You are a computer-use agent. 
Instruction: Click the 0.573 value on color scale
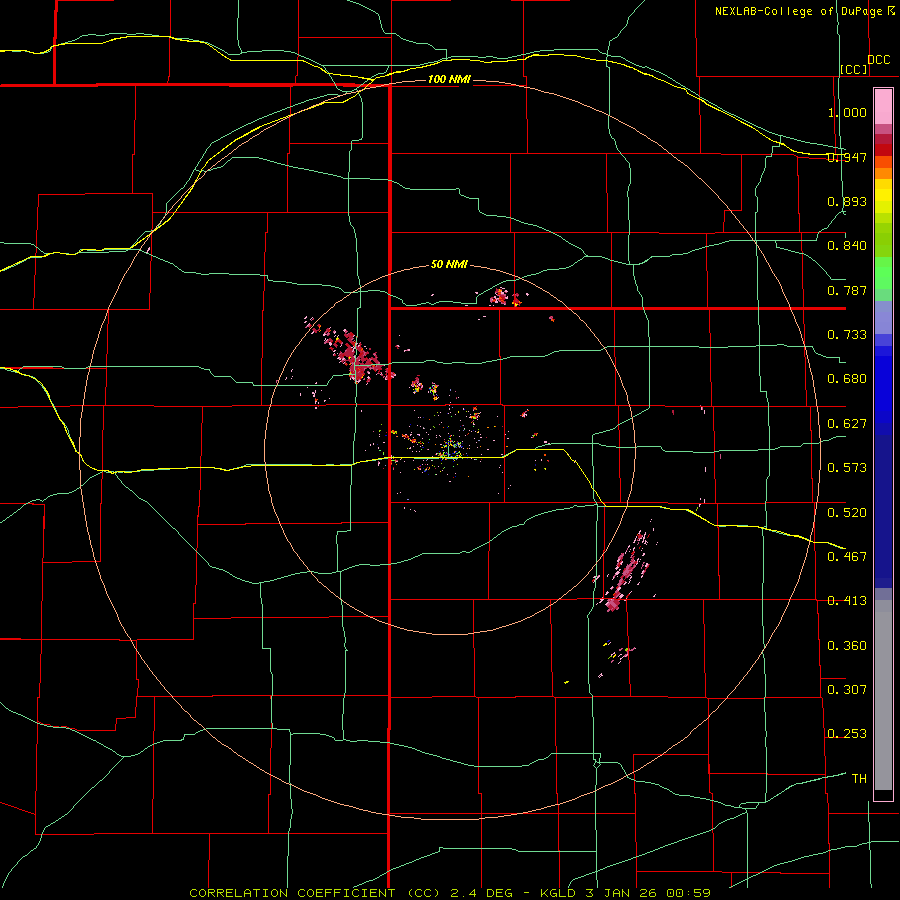pyautogui.click(x=847, y=468)
